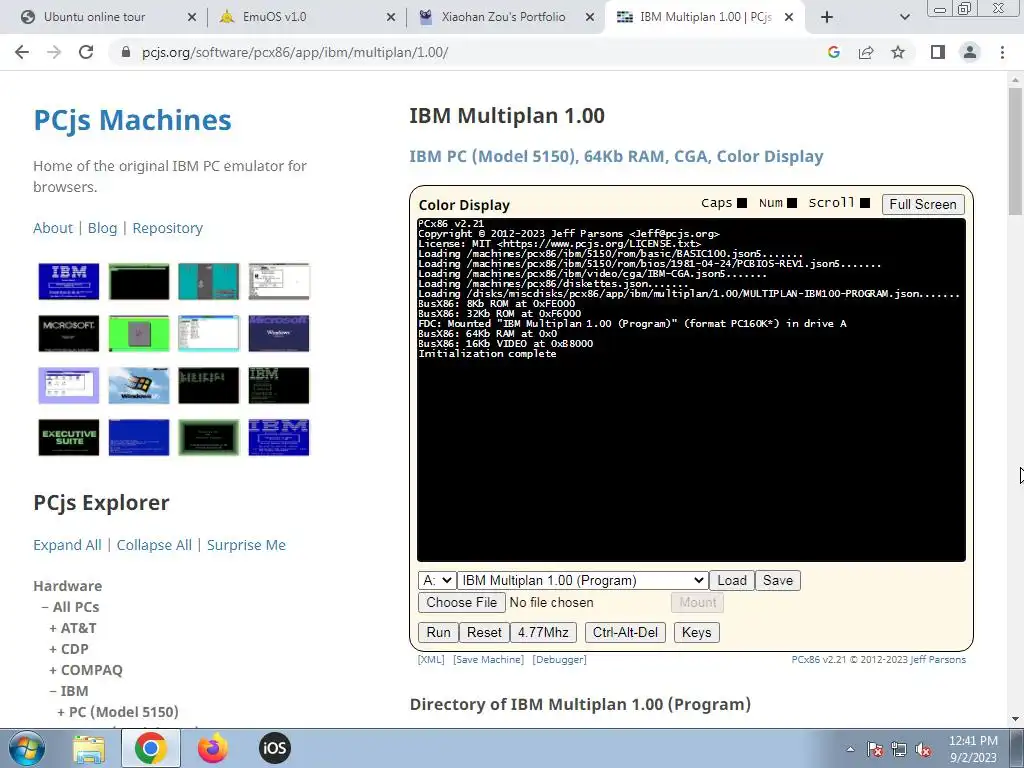The height and width of the screenshot is (768, 1024).
Task: Open the [XML] link
Action: point(431,660)
